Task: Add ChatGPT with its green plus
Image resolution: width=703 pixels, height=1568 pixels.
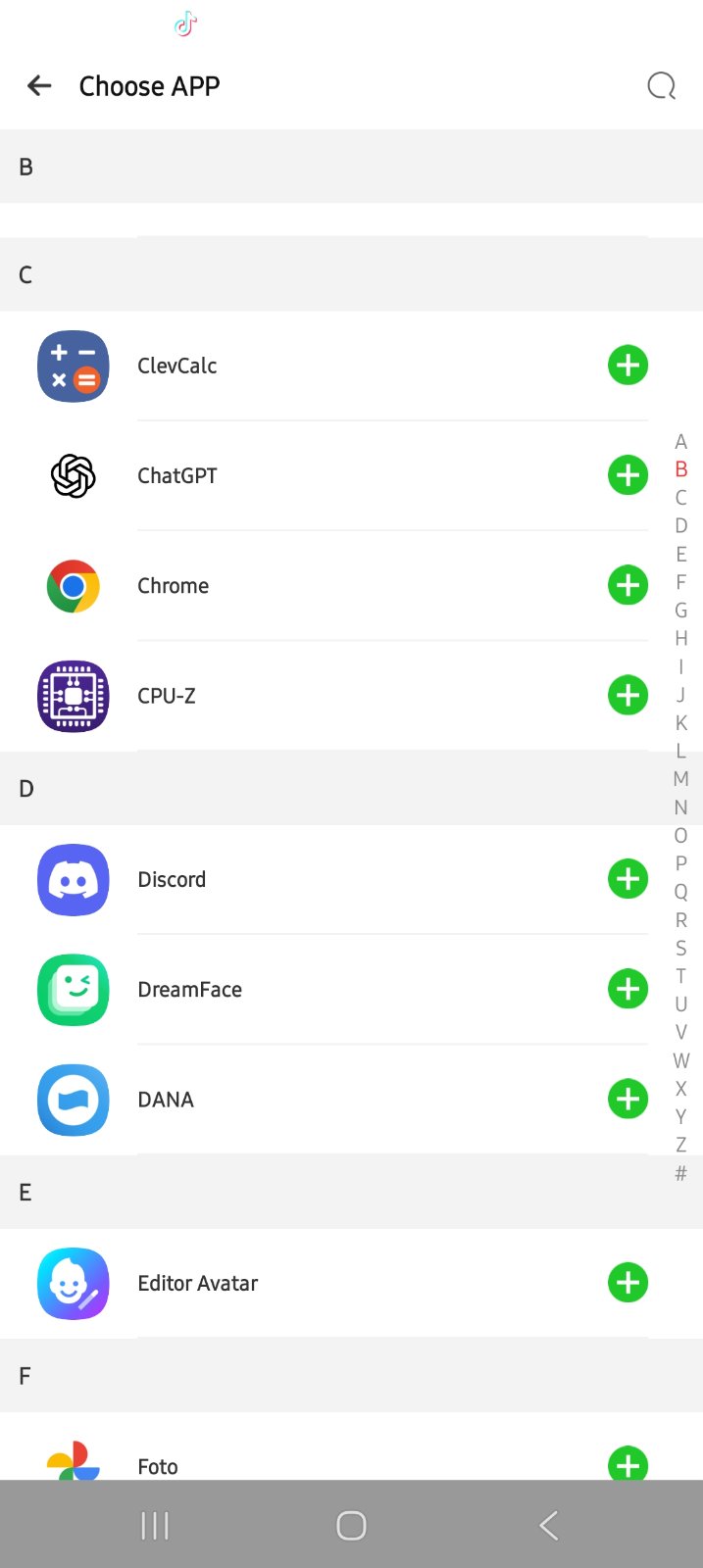Action: 628,475
